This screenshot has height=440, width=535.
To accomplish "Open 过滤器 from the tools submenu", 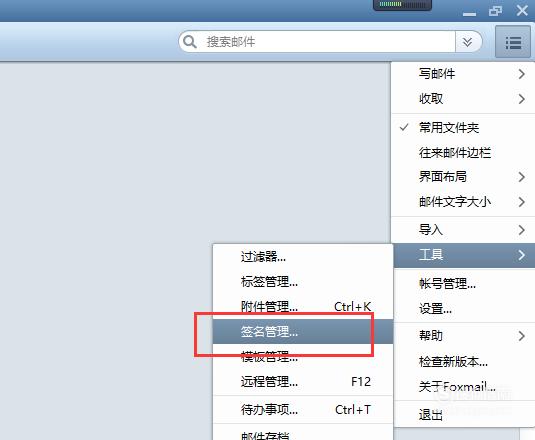I will [x=303, y=256].
